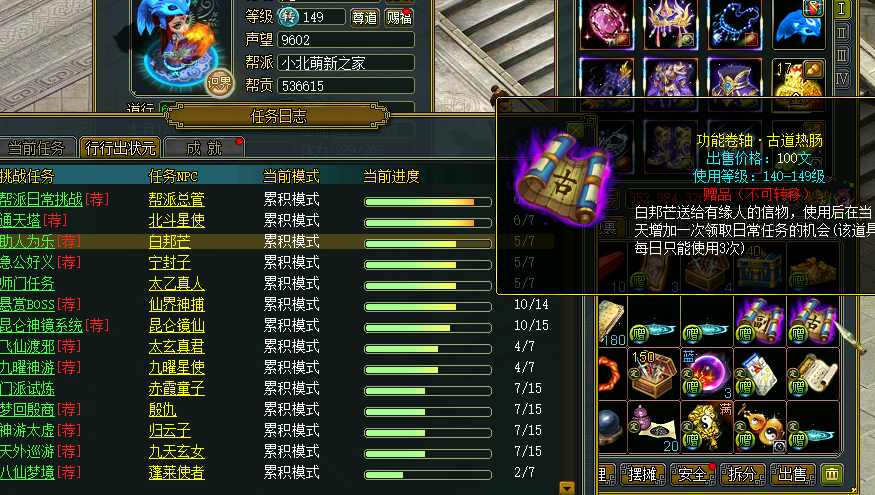The image size is (875, 495).
Task: Switch to inventory page III
Action: (842, 55)
